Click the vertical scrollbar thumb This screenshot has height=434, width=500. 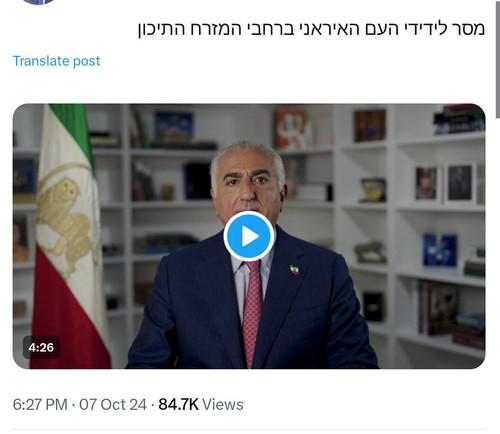tap(498, 59)
